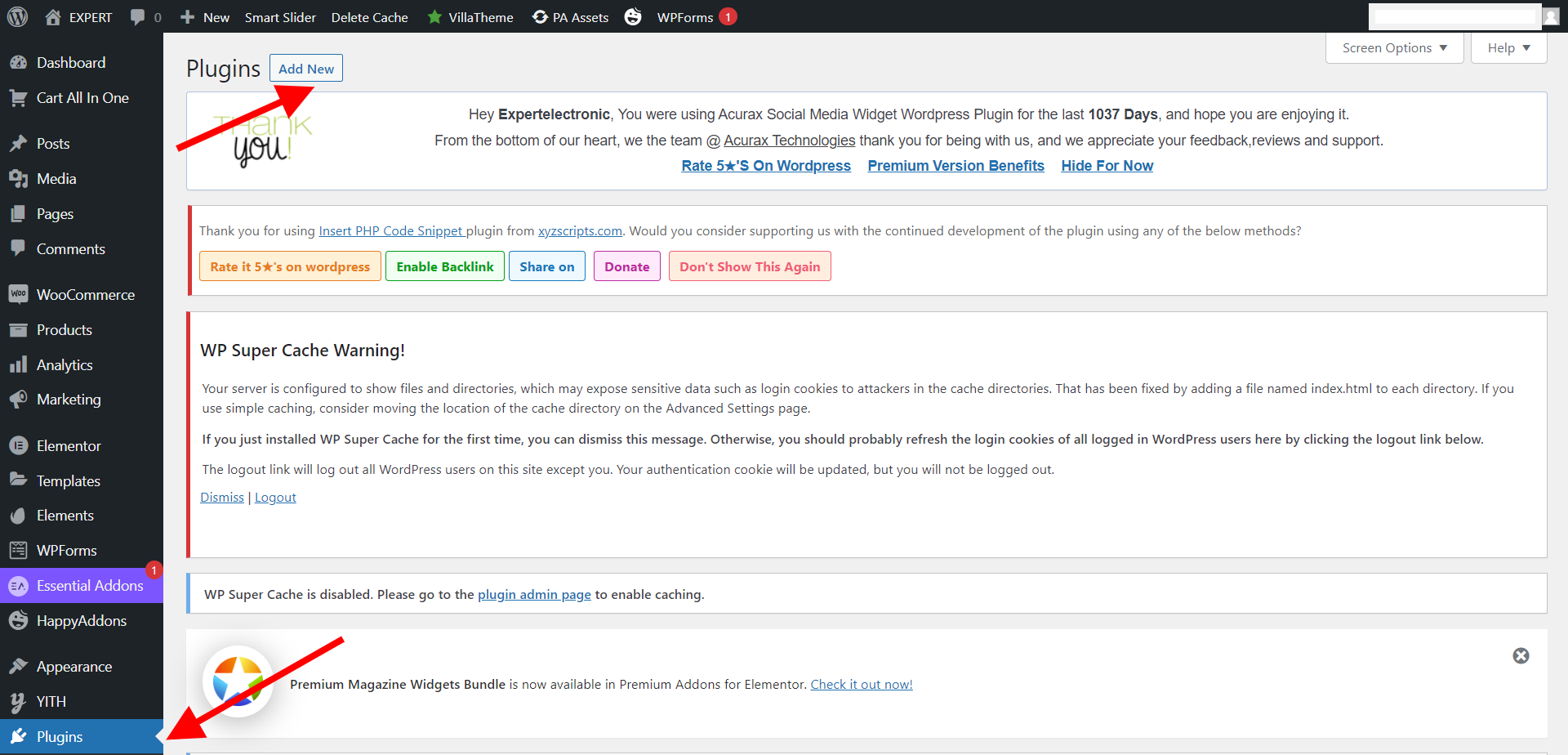Image resolution: width=1568 pixels, height=755 pixels.
Task: Click the WPForms notification badge in admin bar
Action: point(728,16)
